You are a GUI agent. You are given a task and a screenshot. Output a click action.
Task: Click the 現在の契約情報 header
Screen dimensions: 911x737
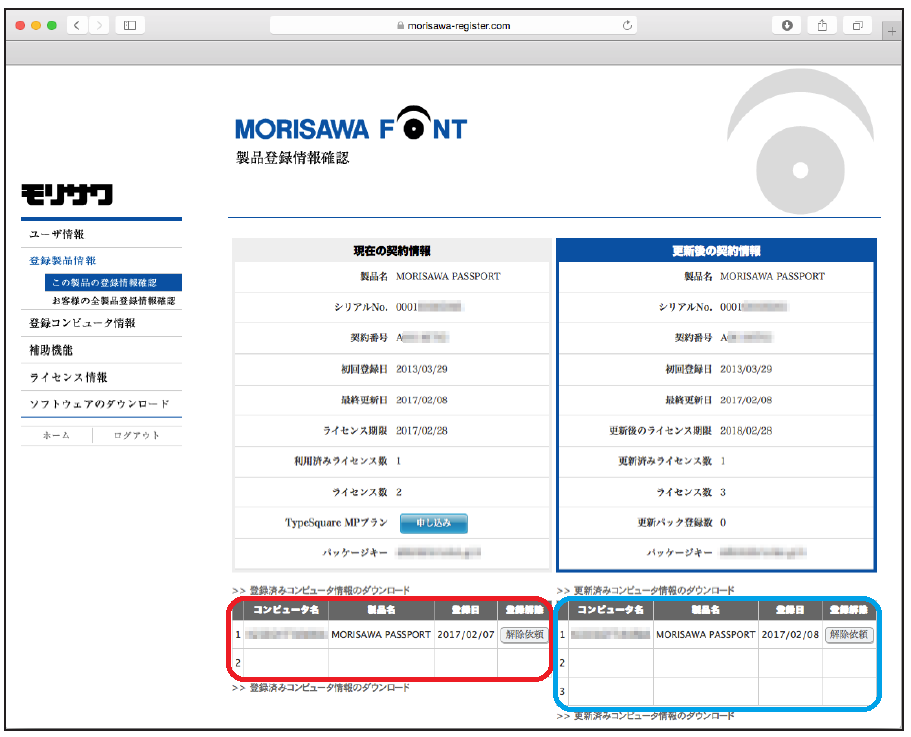click(x=392, y=250)
